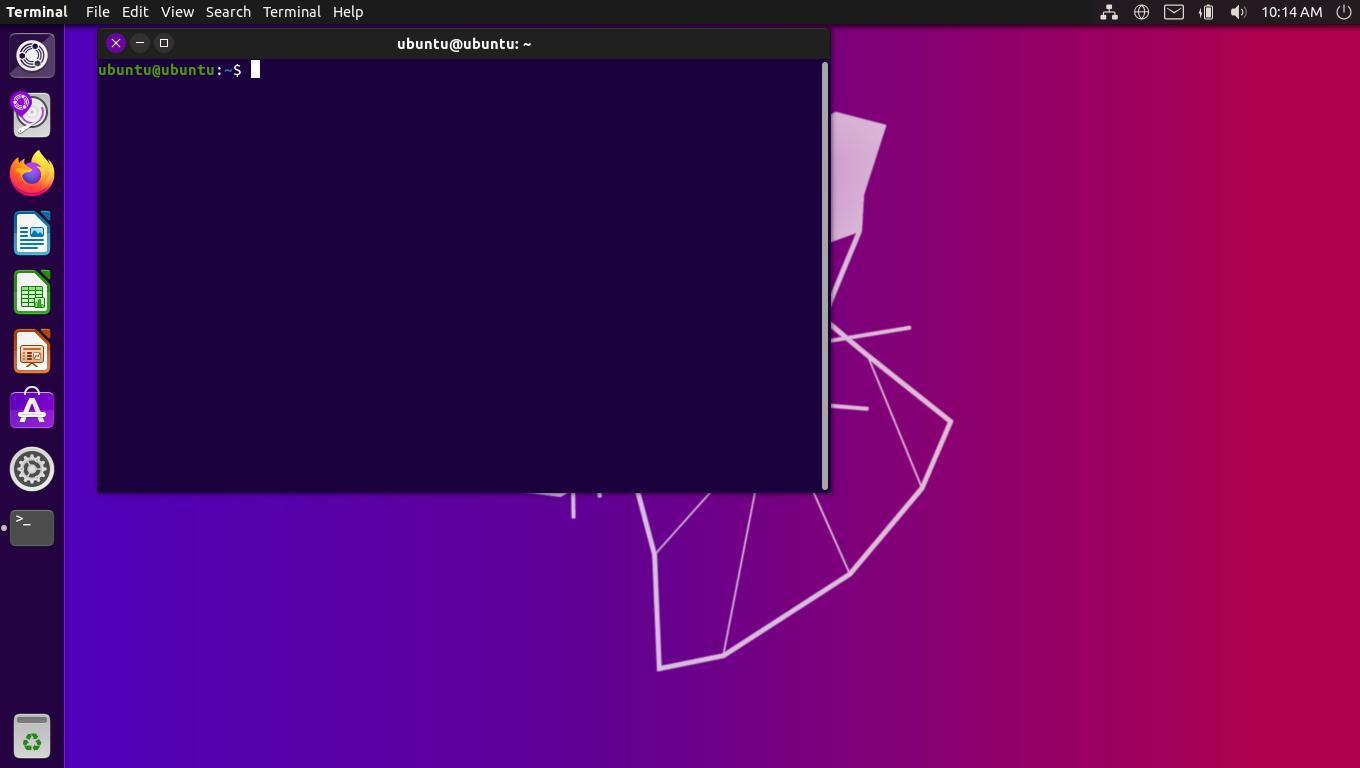Open the power session menu
1360x768 pixels.
coord(1344,12)
